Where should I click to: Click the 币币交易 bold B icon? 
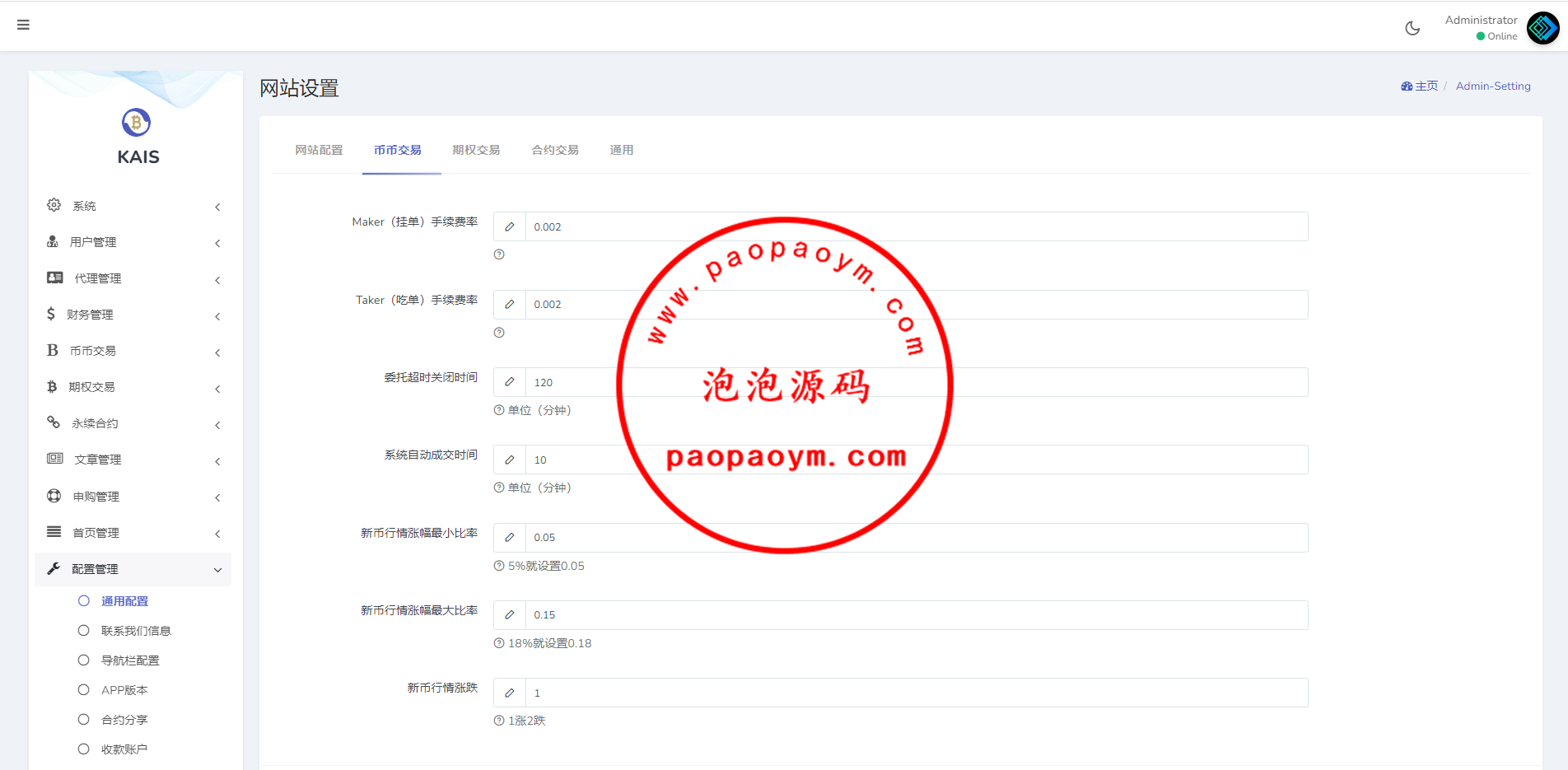[53, 350]
